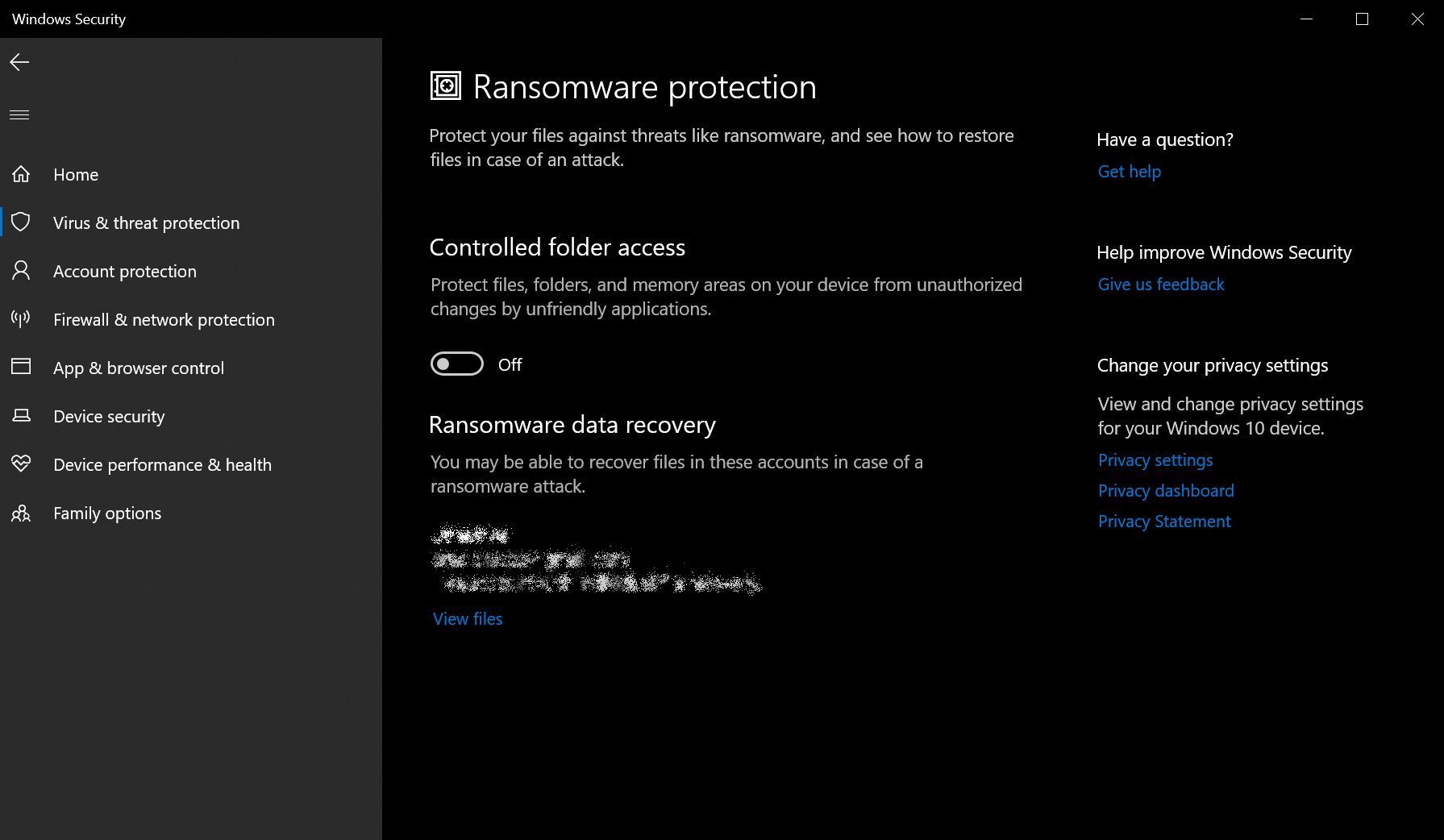Open the Privacy dashboard link

click(x=1166, y=491)
